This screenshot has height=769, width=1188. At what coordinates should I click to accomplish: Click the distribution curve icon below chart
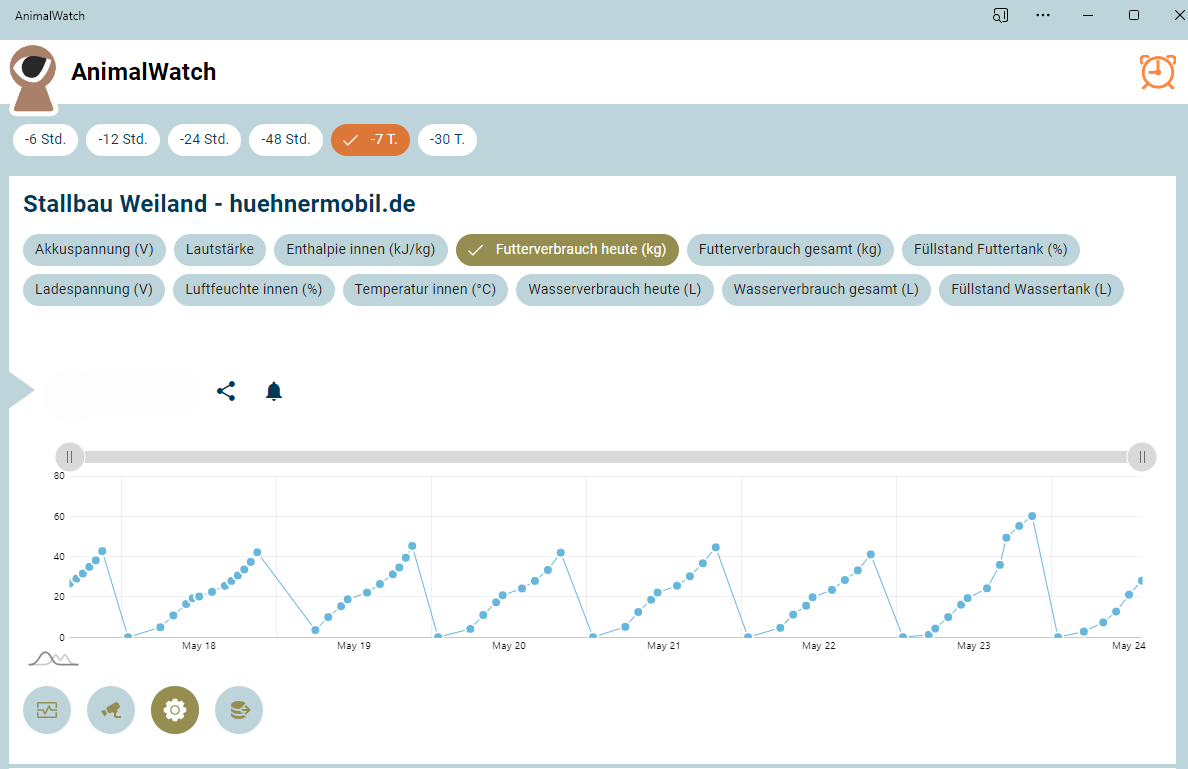click(53, 658)
